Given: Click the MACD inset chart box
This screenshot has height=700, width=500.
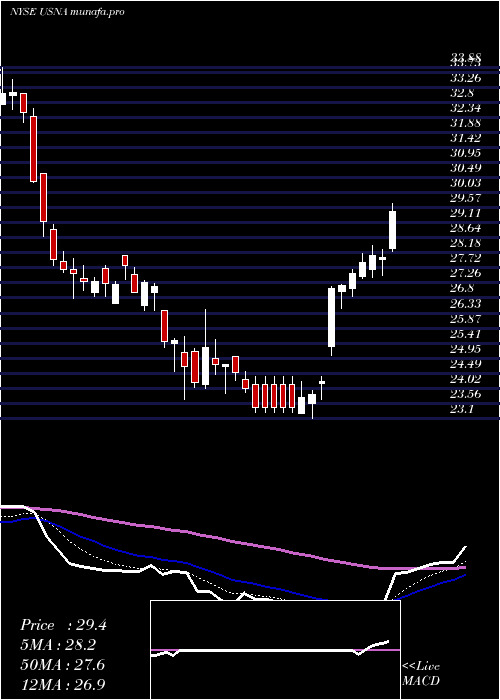Looking at the screenshot, I should [275, 650].
